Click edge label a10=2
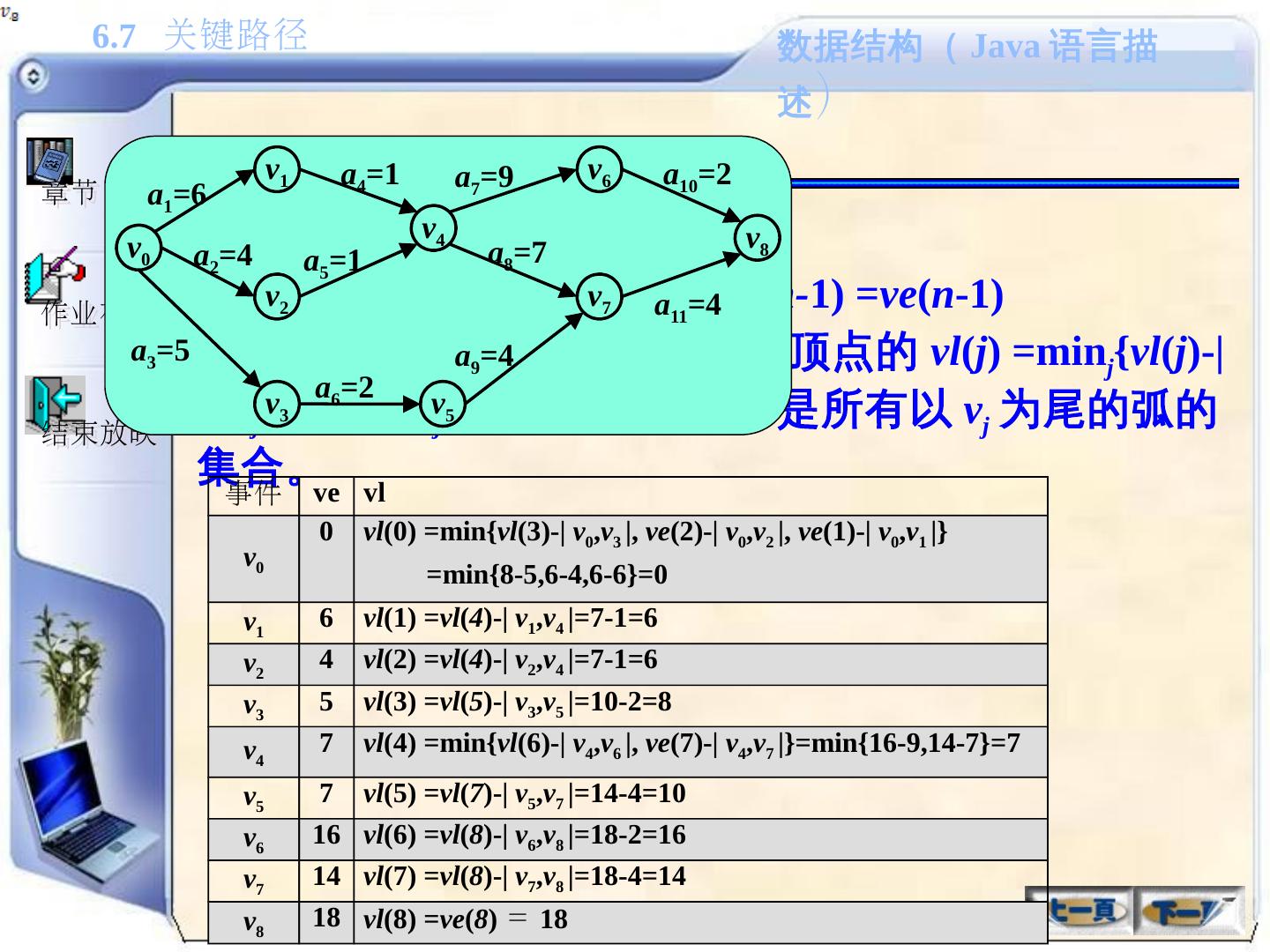Viewport: 1270px width, 952px height. (x=698, y=175)
